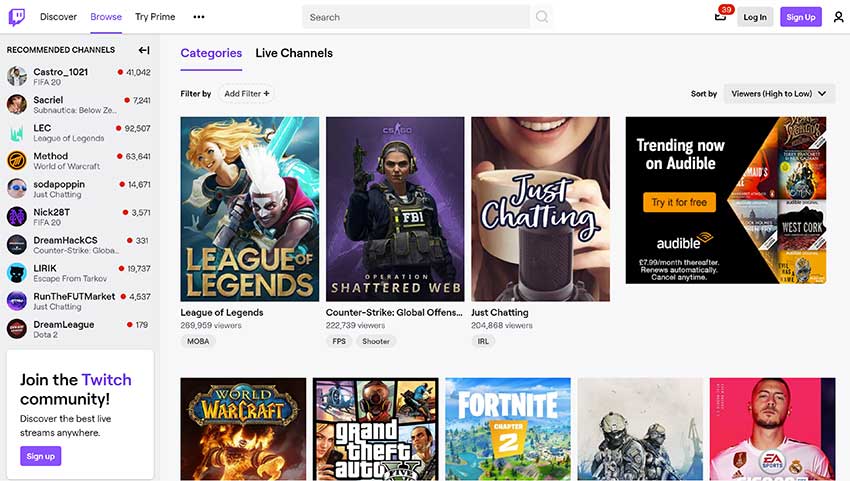Collapse the recommended channels sidebar arrow
850x481 pixels.
click(144, 50)
